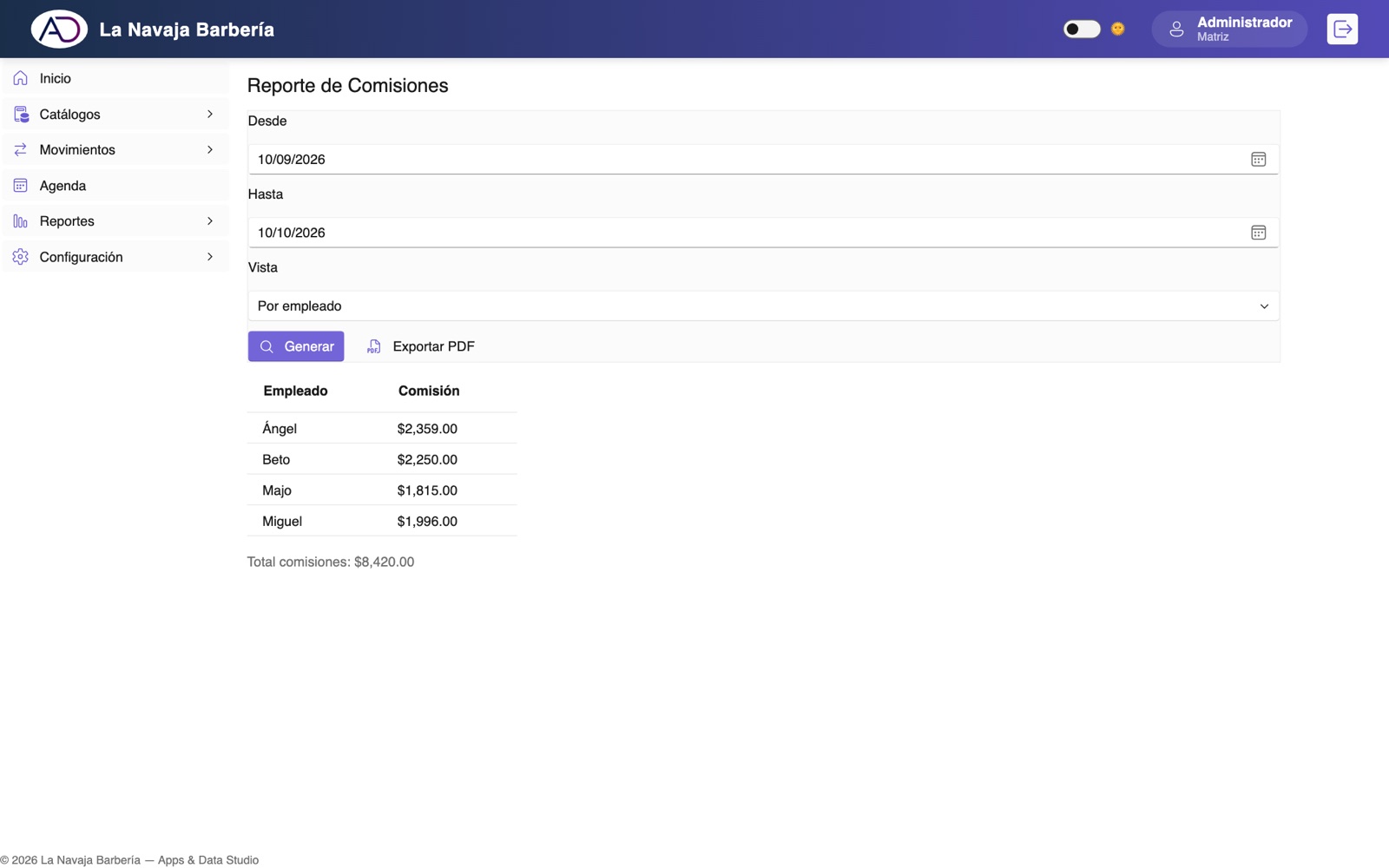Click Generar button text
The height and width of the screenshot is (868, 1389).
309,346
